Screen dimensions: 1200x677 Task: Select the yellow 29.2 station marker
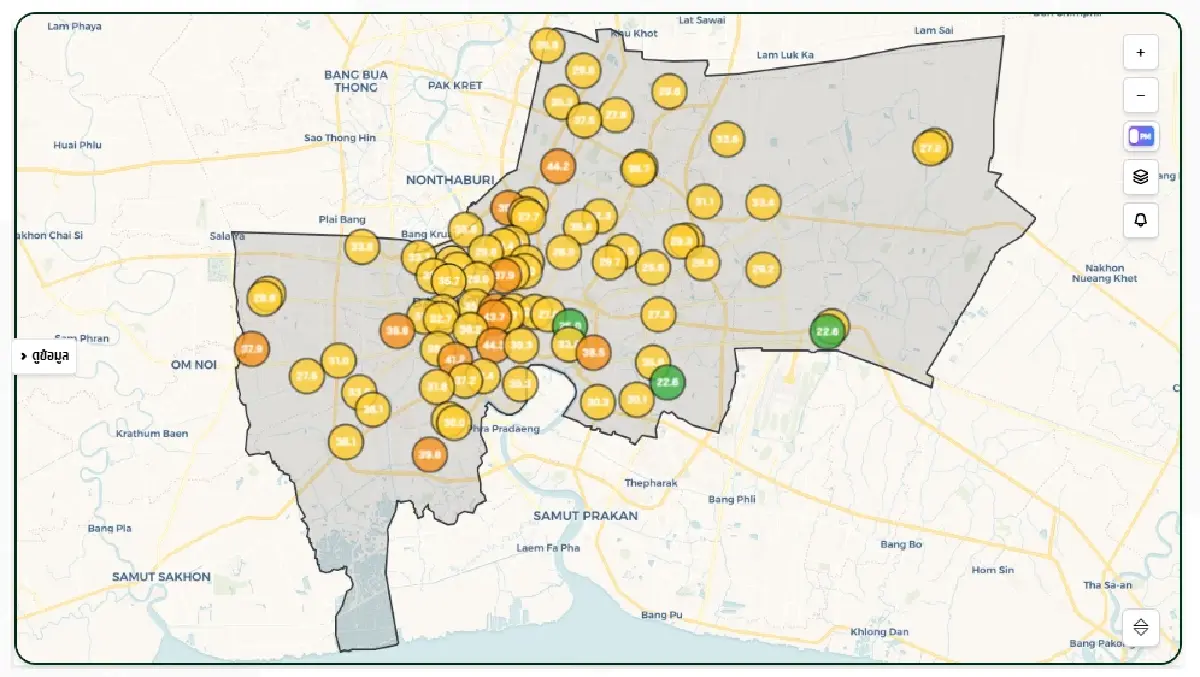(x=763, y=269)
